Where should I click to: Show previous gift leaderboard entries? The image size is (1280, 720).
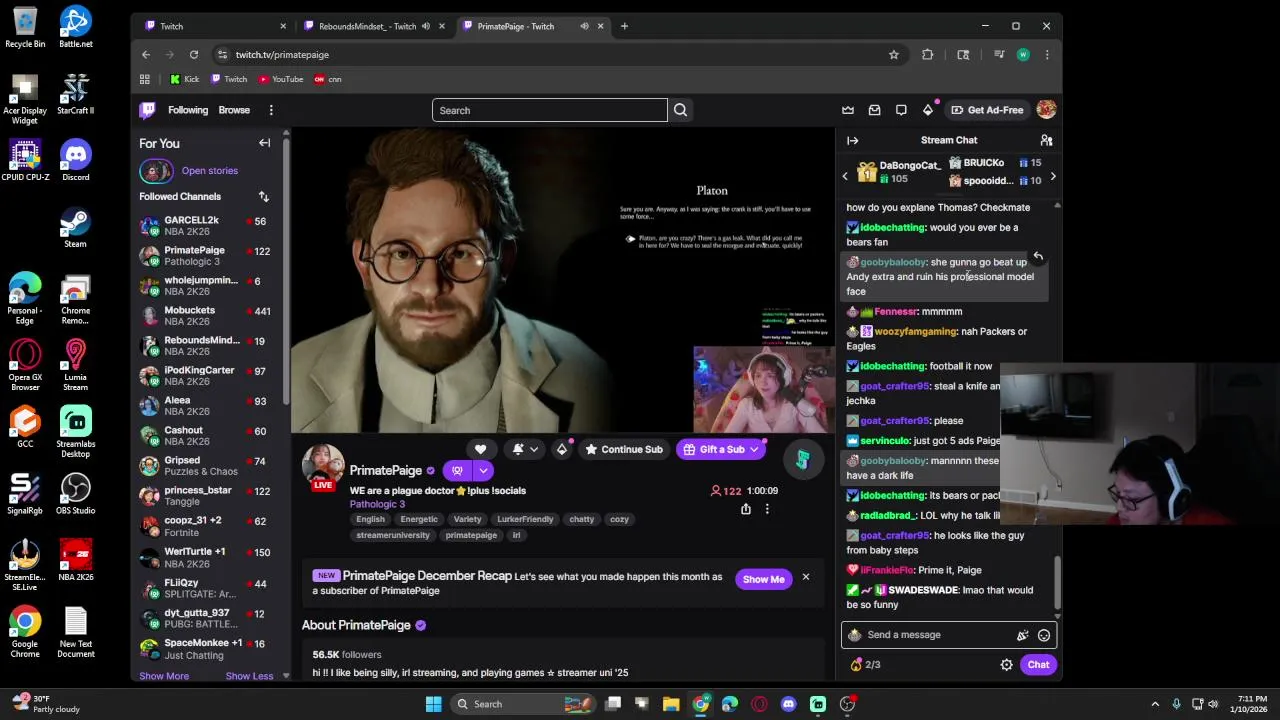845,177
